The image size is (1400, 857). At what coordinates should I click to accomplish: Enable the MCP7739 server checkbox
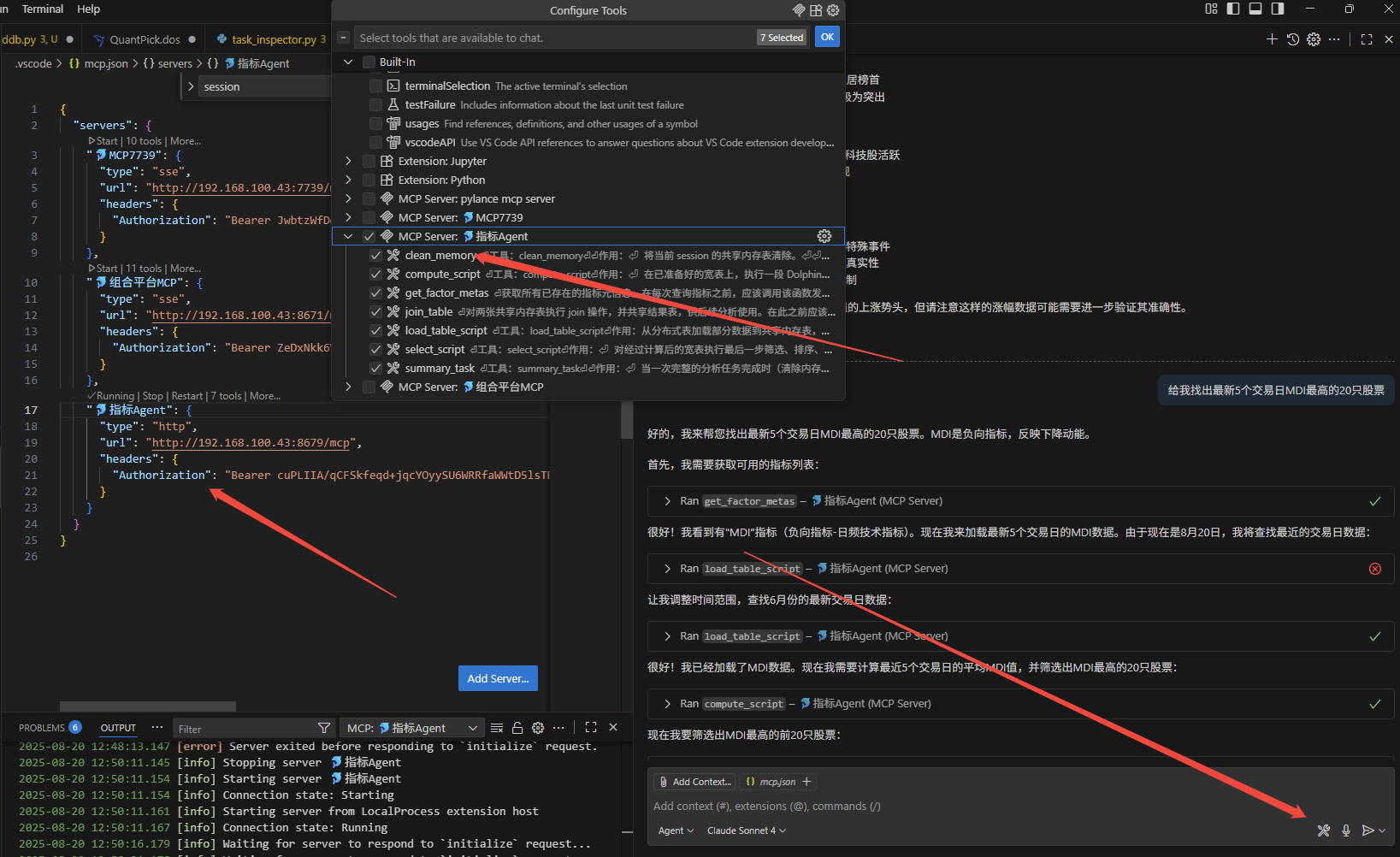[369, 218]
